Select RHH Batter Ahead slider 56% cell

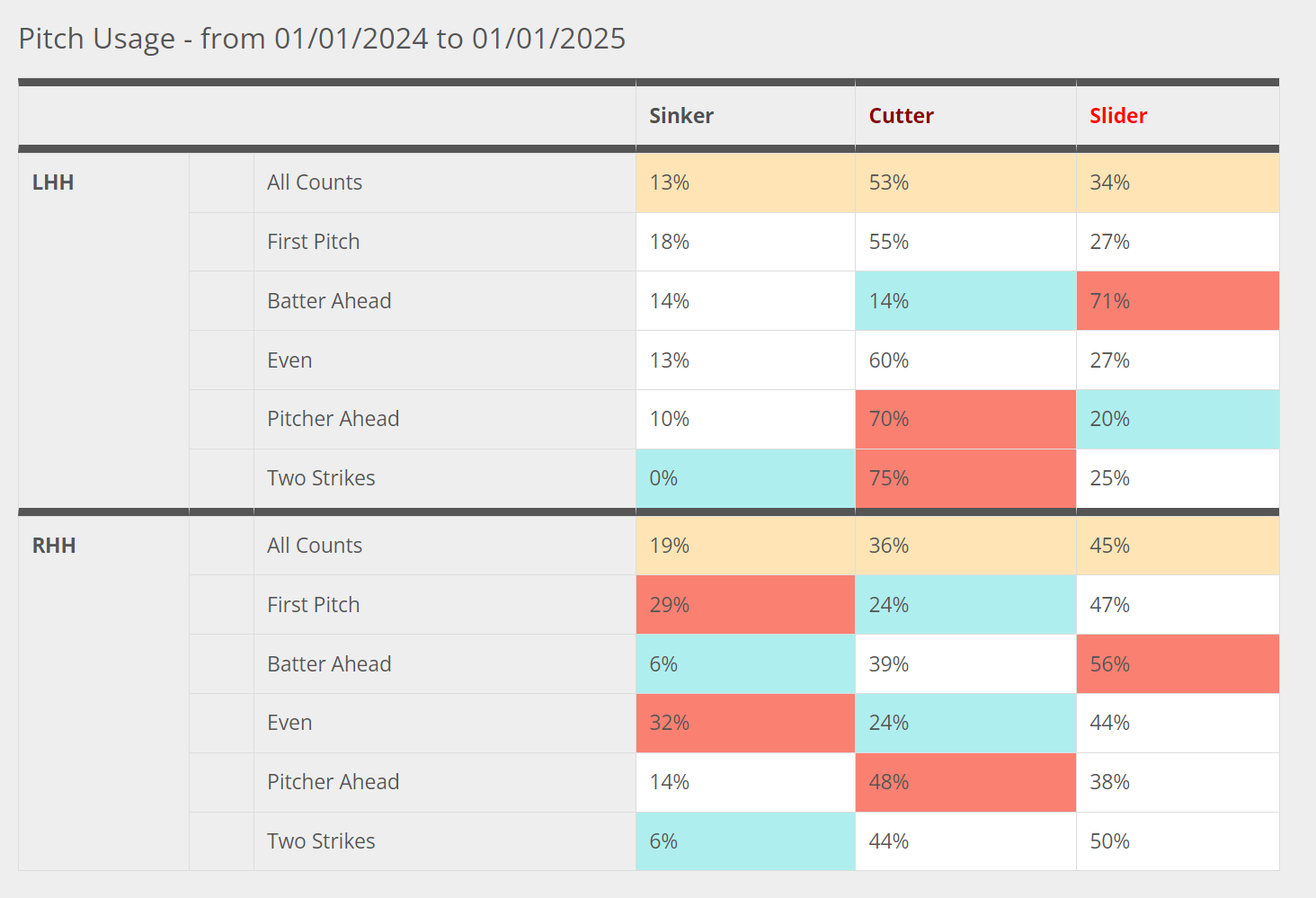pos(1177,664)
